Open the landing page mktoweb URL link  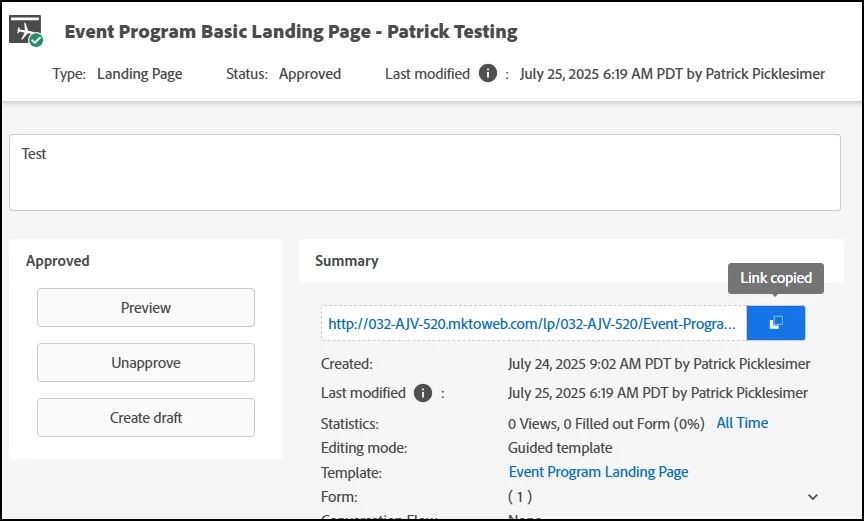[532, 323]
